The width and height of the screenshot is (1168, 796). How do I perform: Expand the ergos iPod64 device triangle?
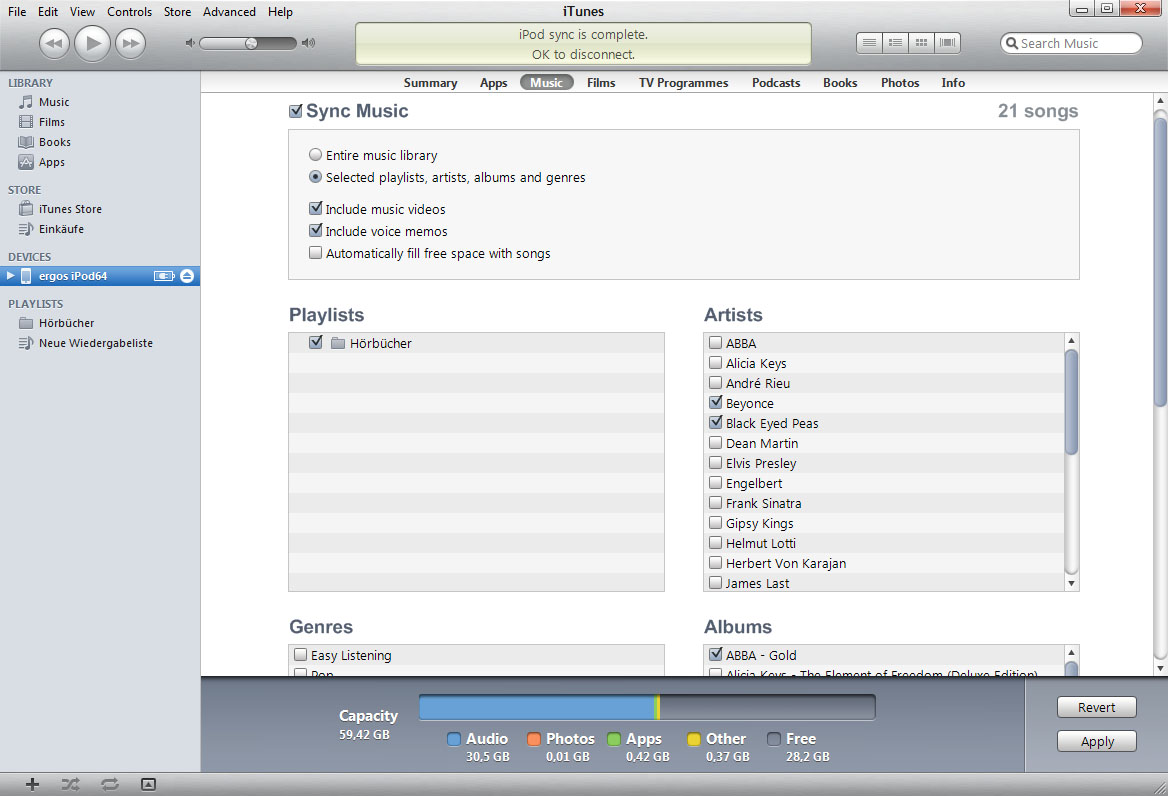click(x=10, y=276)
